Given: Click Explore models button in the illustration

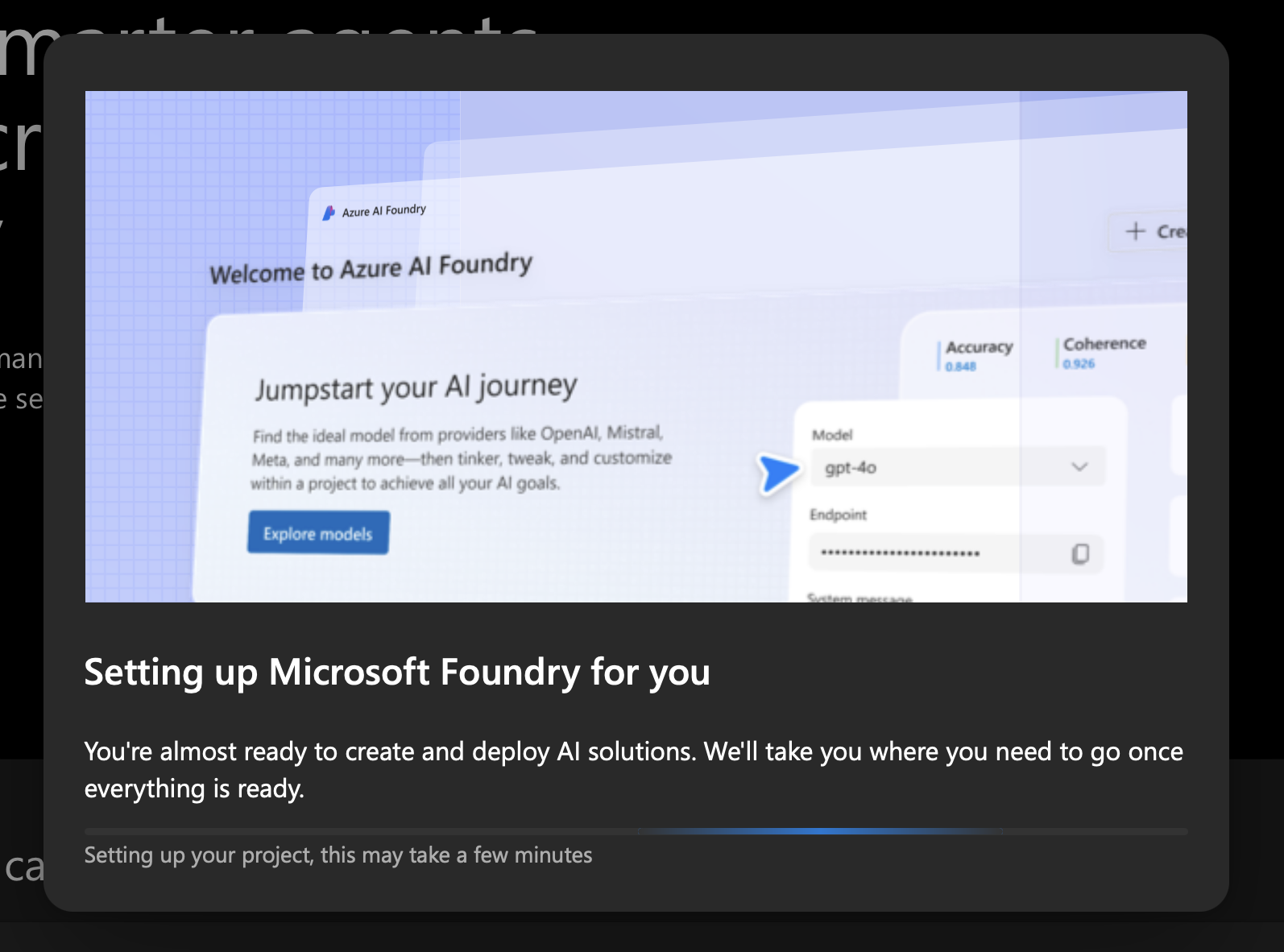Looking at the screenshot, I should pos(318,533).
